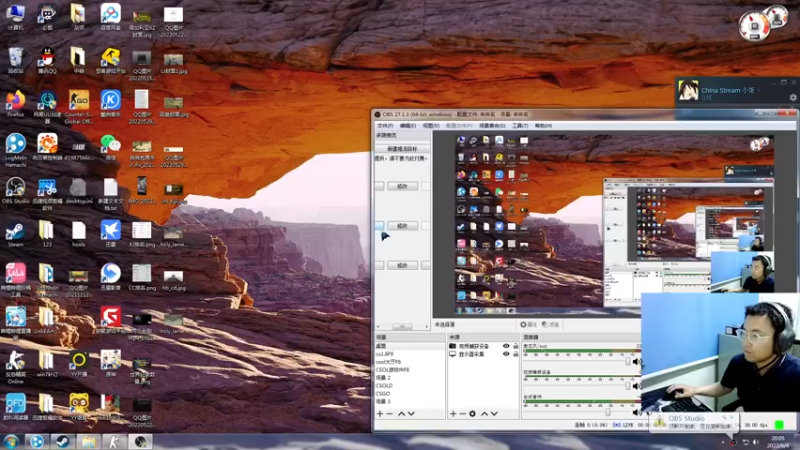The width and height of the screenshot is (800, 450).
Task: Open the 视图(V) menu in OBS
Action: [431, 126]
